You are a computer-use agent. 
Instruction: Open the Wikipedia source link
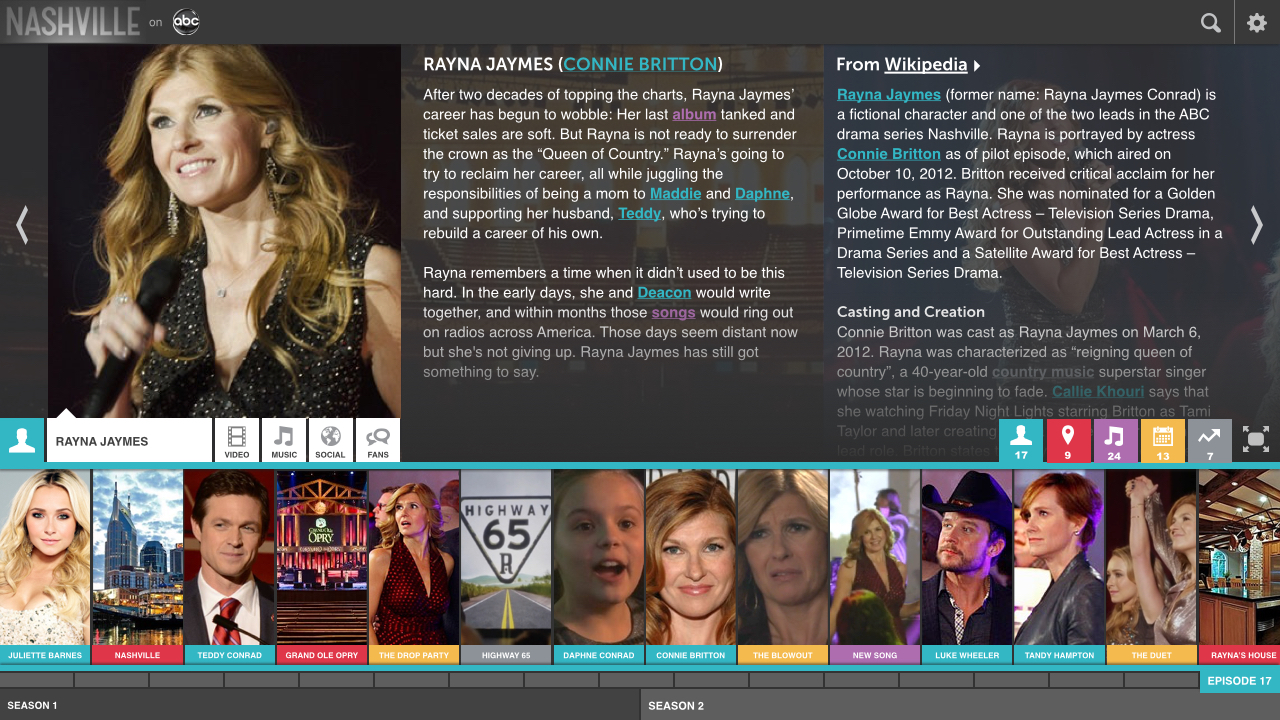925,64
